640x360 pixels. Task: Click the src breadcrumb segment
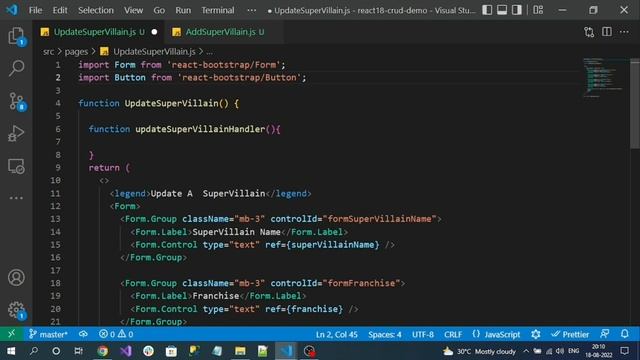point(49,51)
